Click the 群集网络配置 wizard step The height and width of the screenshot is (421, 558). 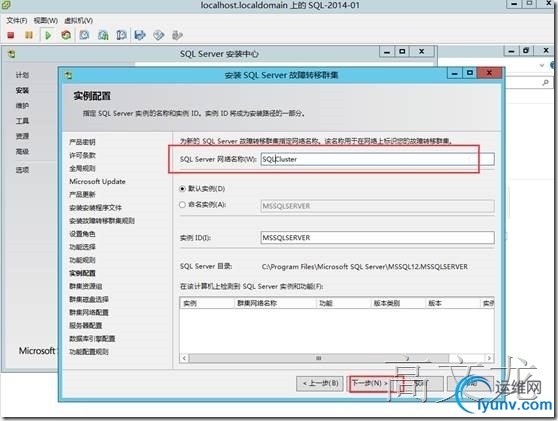pyautogui.click(x=89, y=312)
